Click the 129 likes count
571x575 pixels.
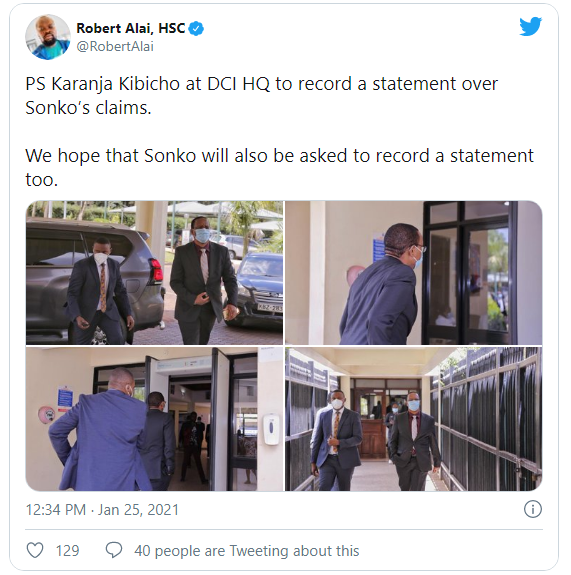(67, 551)
